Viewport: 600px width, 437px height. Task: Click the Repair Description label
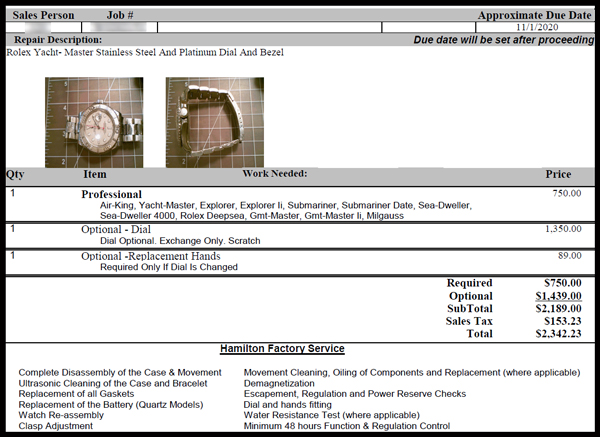click(58, 40)
